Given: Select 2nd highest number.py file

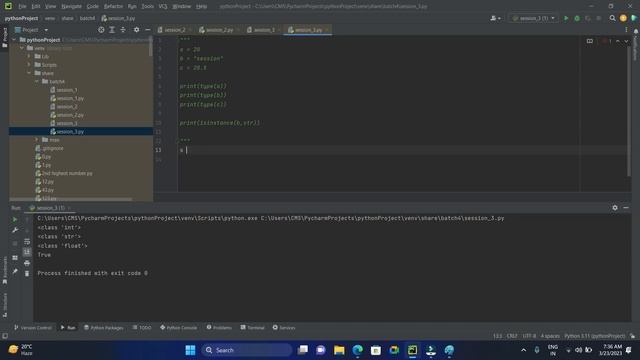Looking at the screenshot, I should 67,173.
